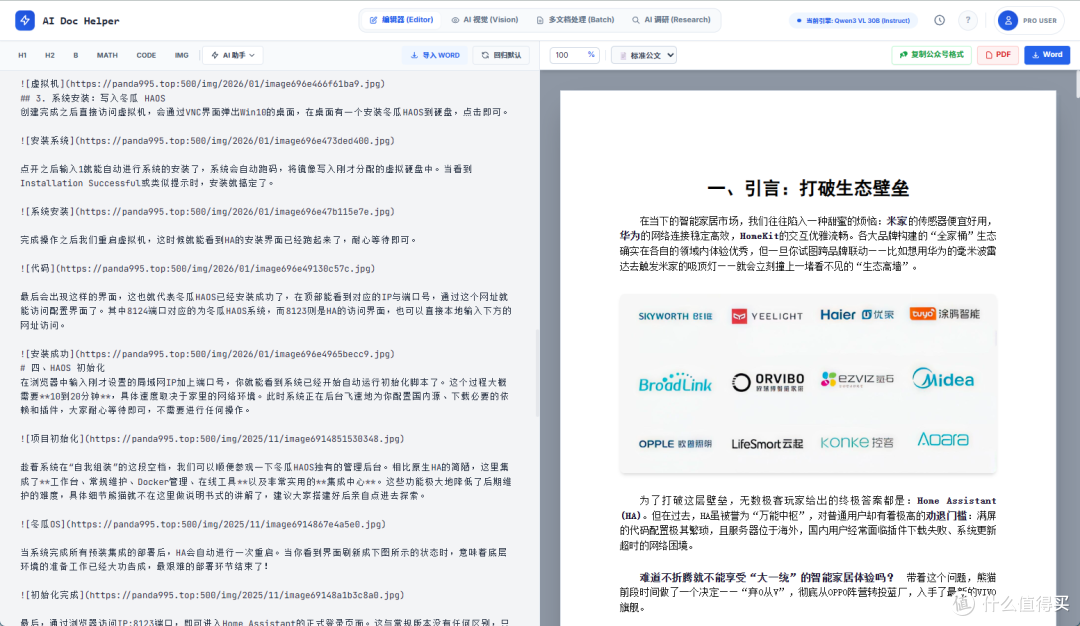The image size is (1080, 626).
Task: Click the ![项目初始化] image markdown line
Action: click(x=212, y=439)
